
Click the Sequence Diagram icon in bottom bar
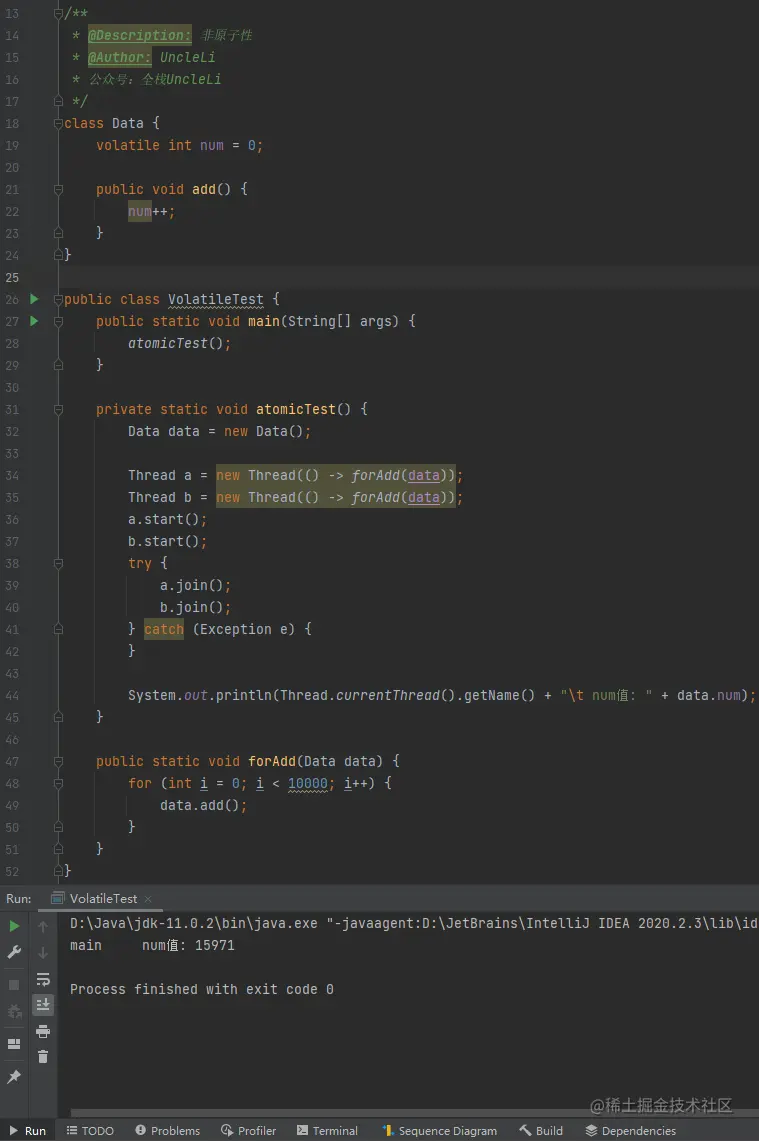(388, 1130)
